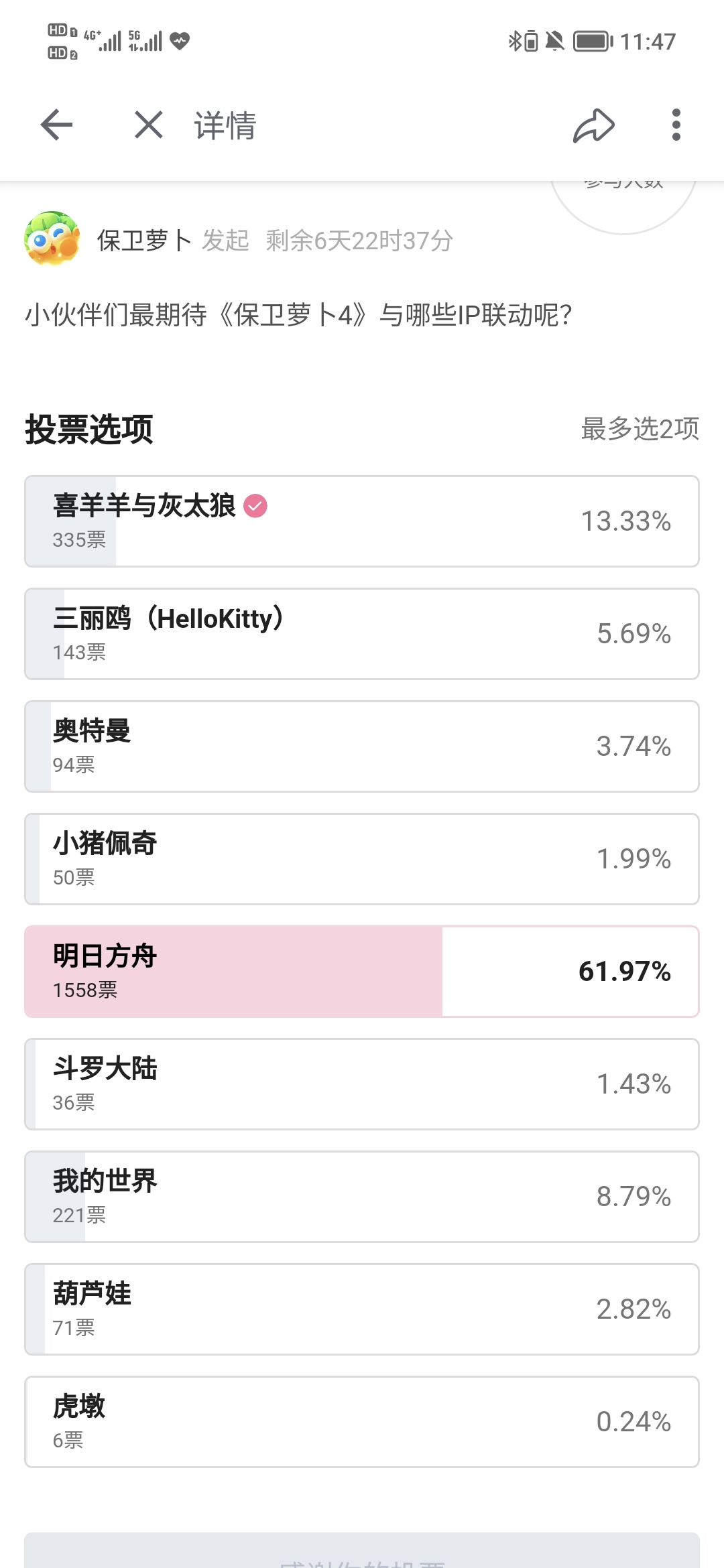The image size is (724, 1568).
Task: Select the 喜羊羊与灰太狼 vote option
Action: tap(362, 521)
